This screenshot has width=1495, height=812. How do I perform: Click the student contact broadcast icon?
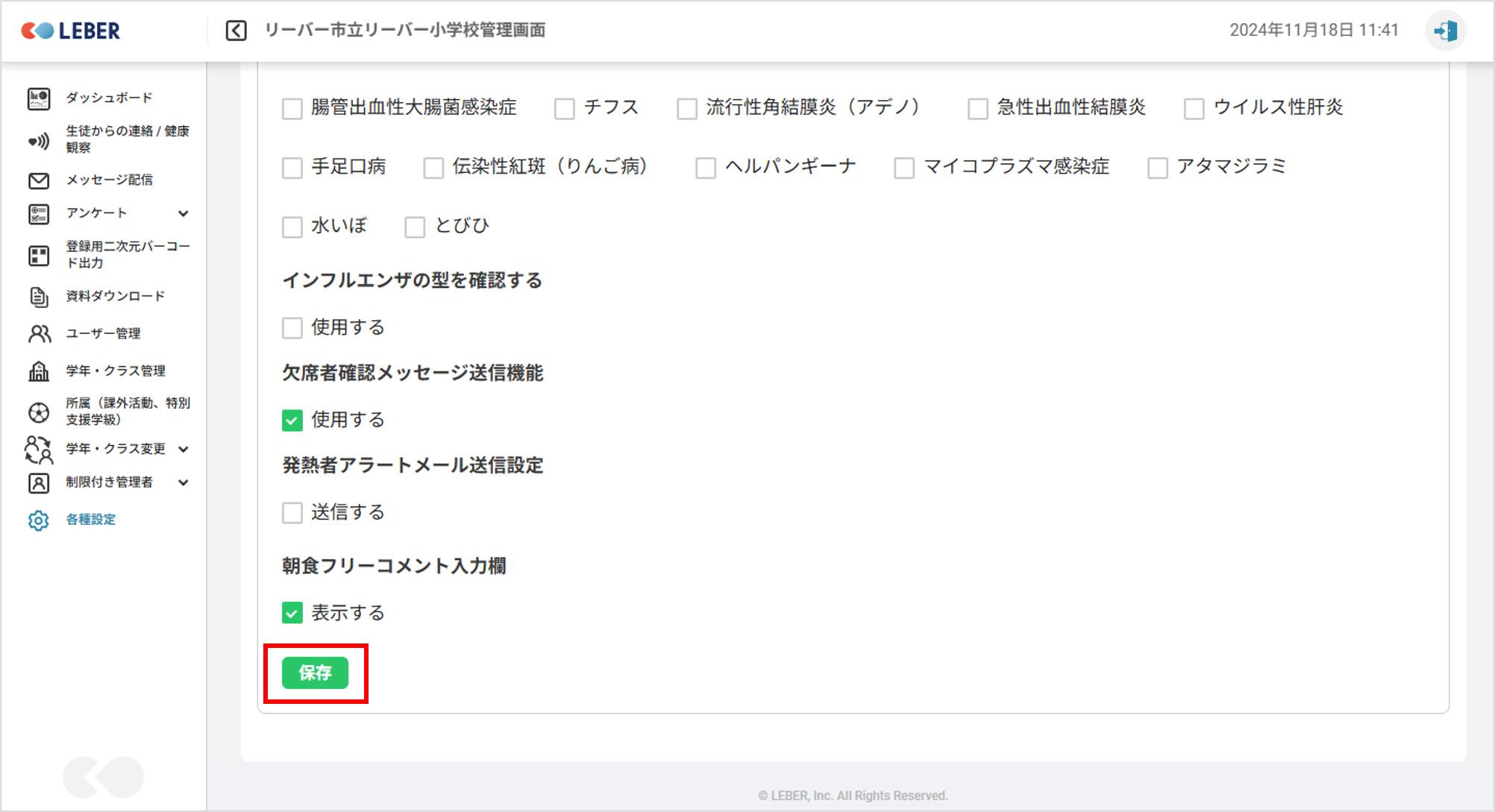[39, 140]
